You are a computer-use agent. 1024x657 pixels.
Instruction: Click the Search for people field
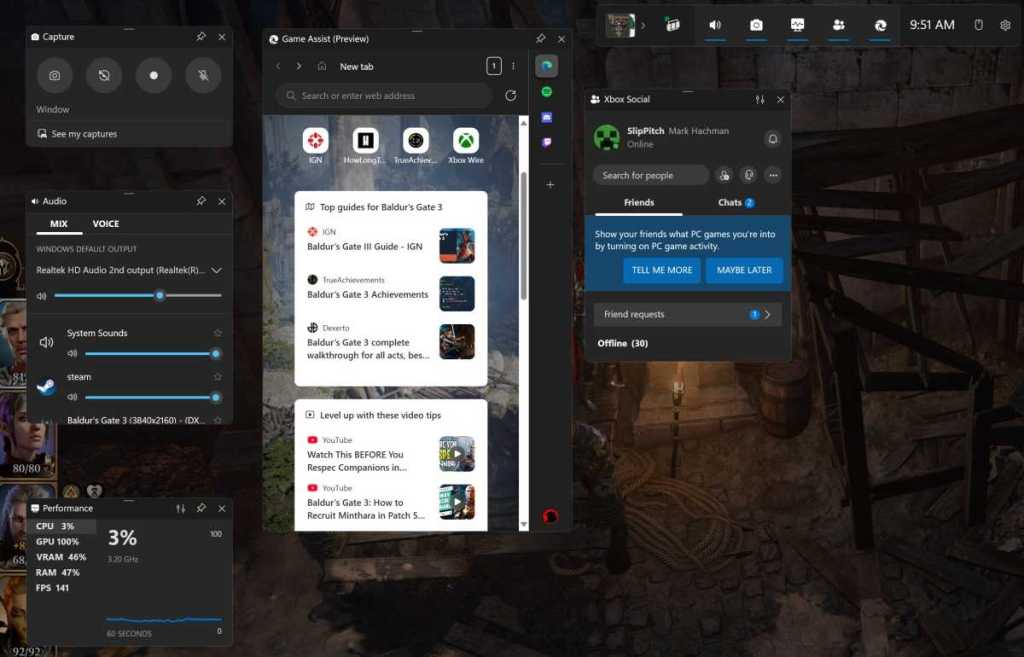coord(650,175)
